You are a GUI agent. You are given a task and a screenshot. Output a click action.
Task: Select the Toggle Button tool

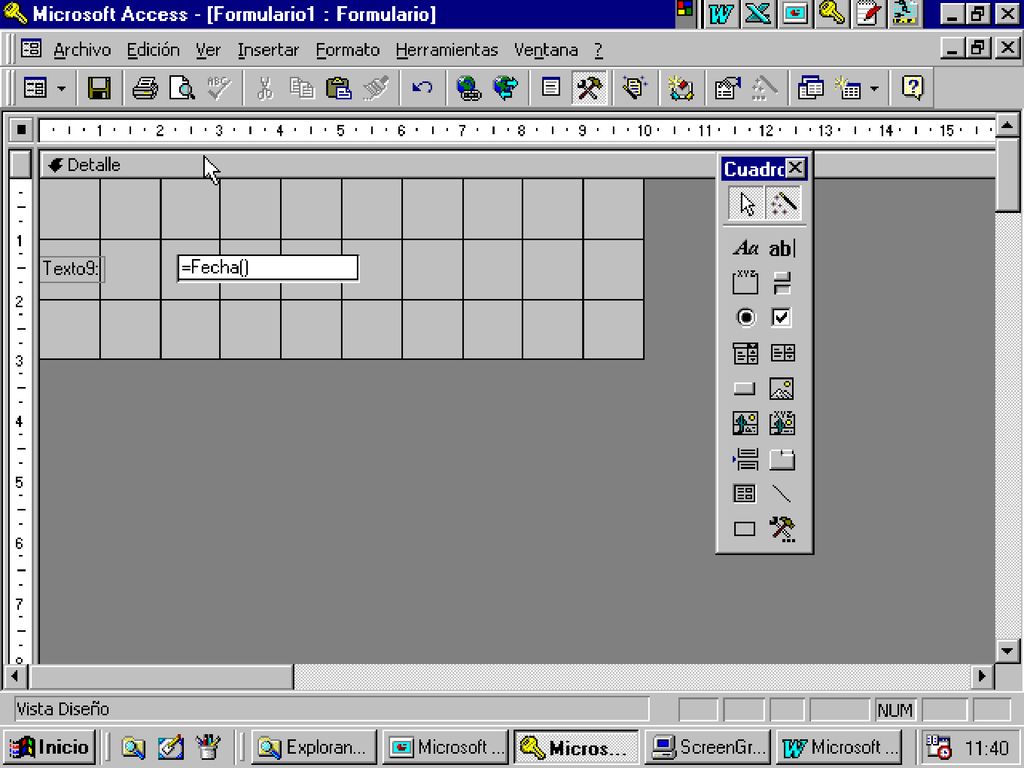coord(782,283)
